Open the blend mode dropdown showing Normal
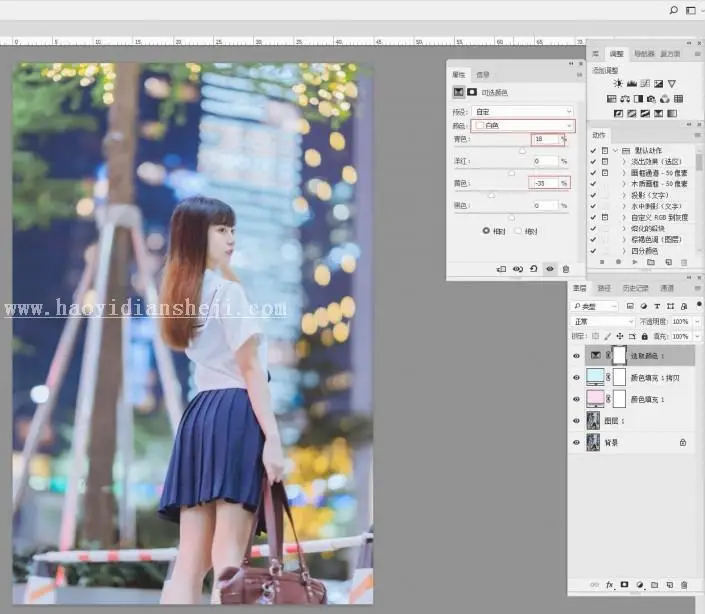The image size is (705, 614). coord(603,321)
